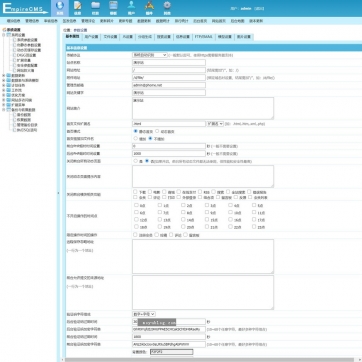Tick the 下载 module checkbox
The image size is (362, 362).
coord(135,192)
